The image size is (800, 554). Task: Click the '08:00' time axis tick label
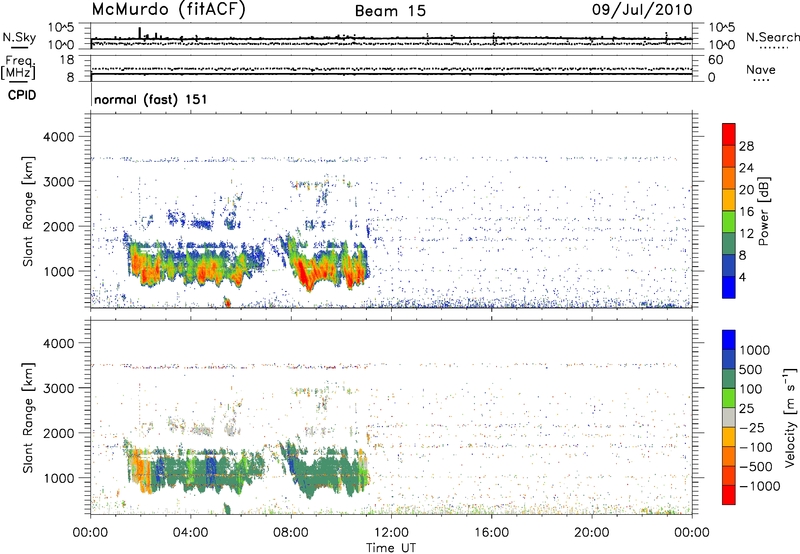click(291, 533)
